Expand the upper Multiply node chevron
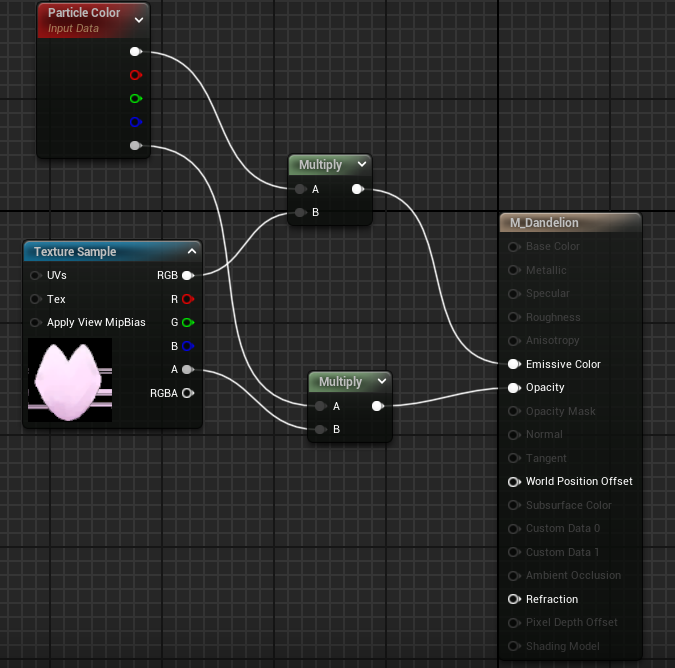 point(361,165)
